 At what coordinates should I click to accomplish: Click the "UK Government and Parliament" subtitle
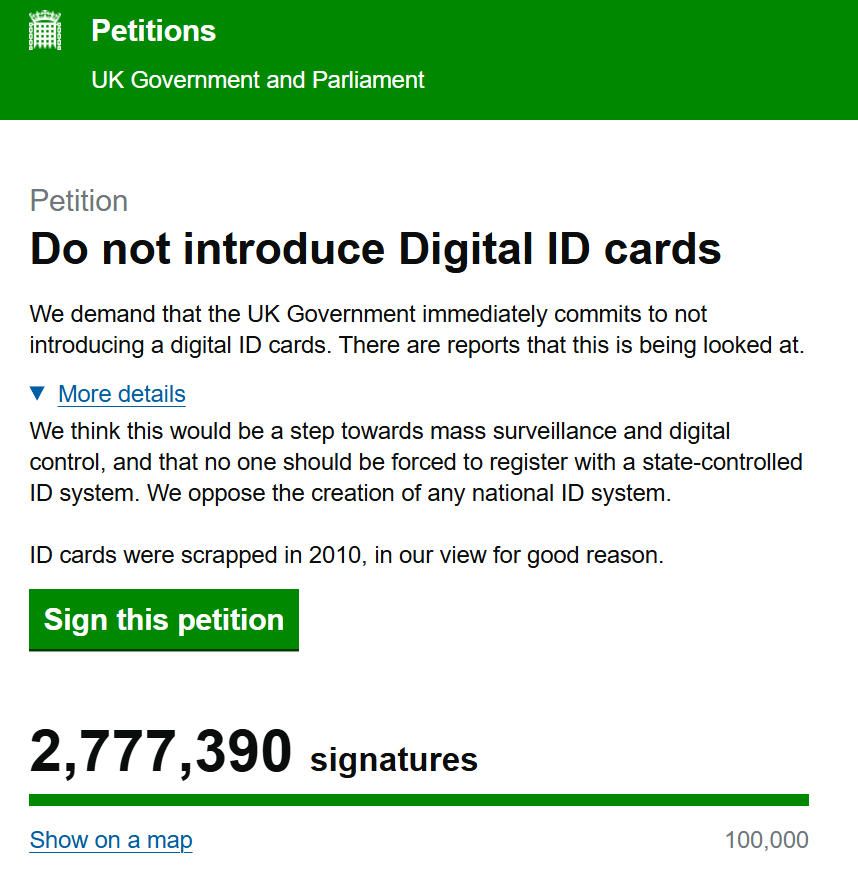(258, 80)
